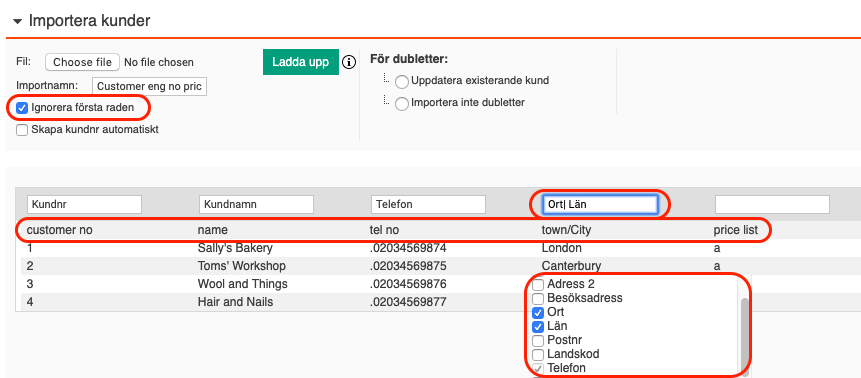Click the London cell
The width and height of the screenshot is (861, 378).
(562, 248)
